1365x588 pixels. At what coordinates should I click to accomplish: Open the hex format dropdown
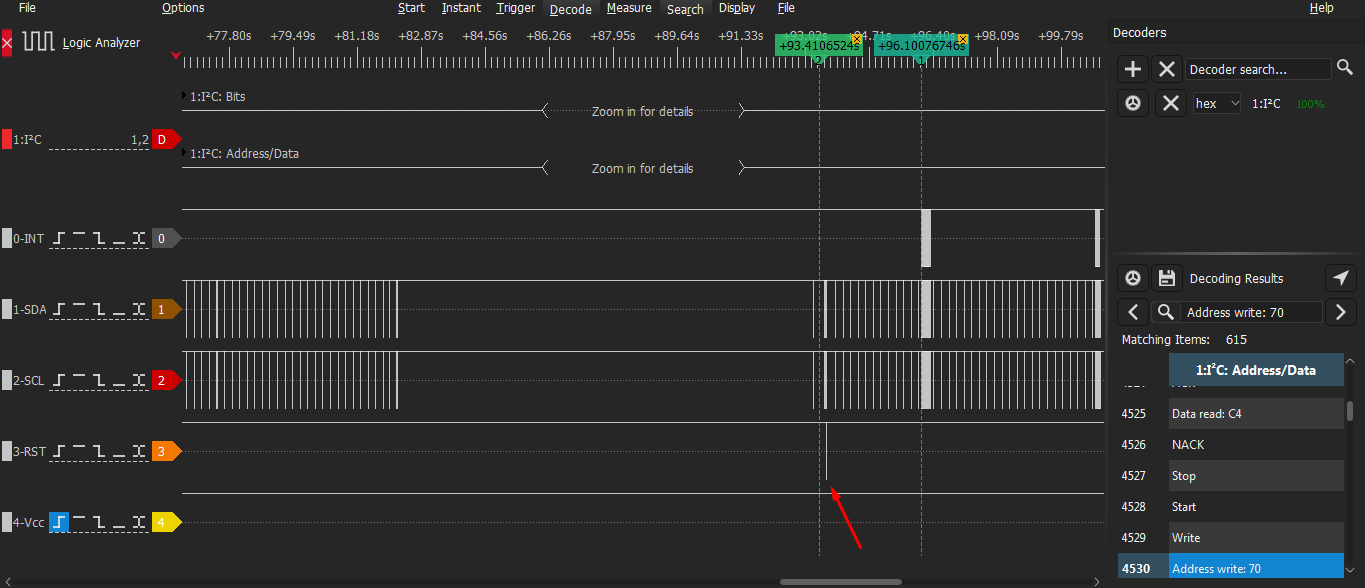(x=1216, y=104)
